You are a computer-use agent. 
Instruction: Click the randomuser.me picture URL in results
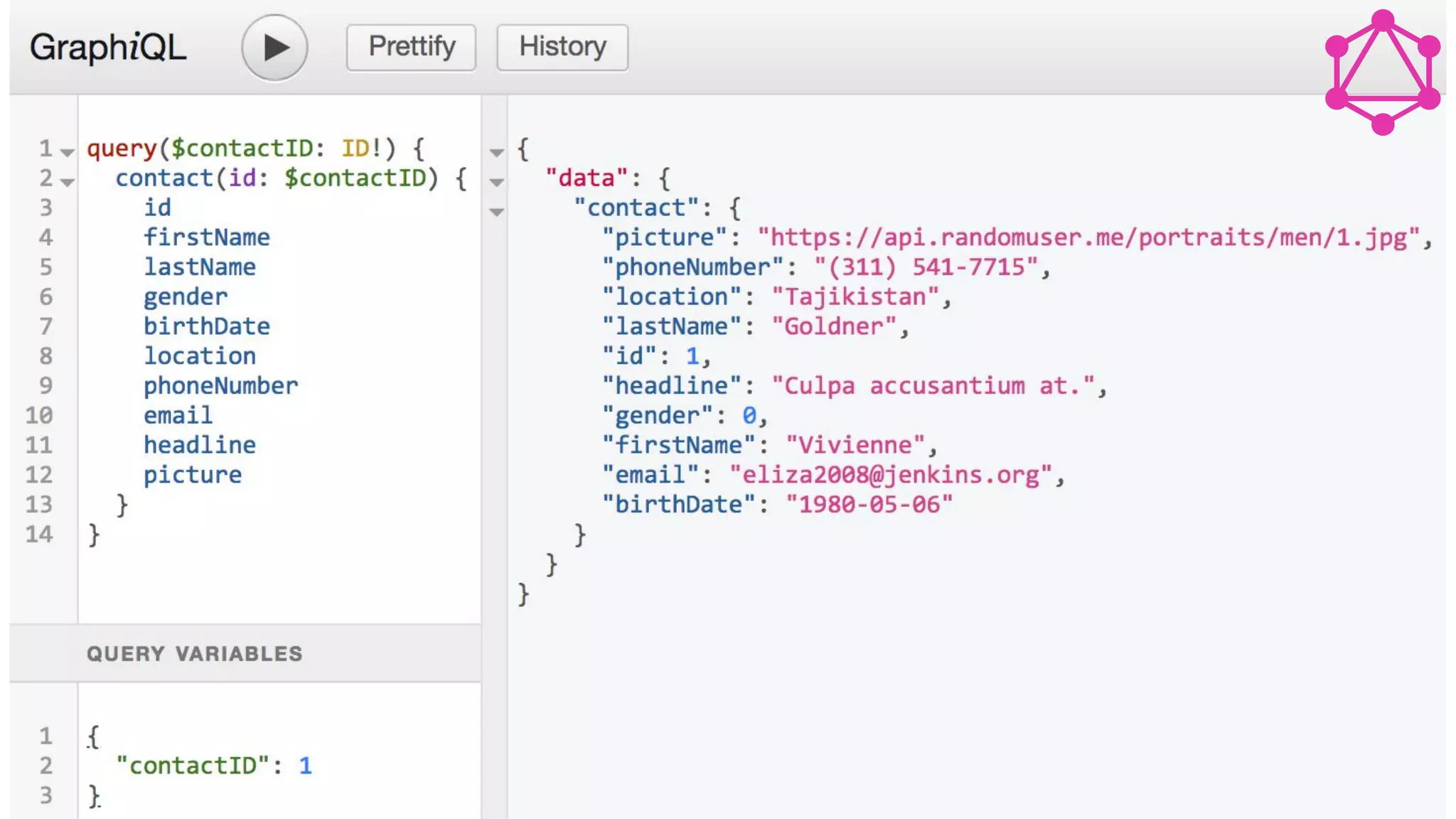pyautogui.click(x=1088, y=237)
